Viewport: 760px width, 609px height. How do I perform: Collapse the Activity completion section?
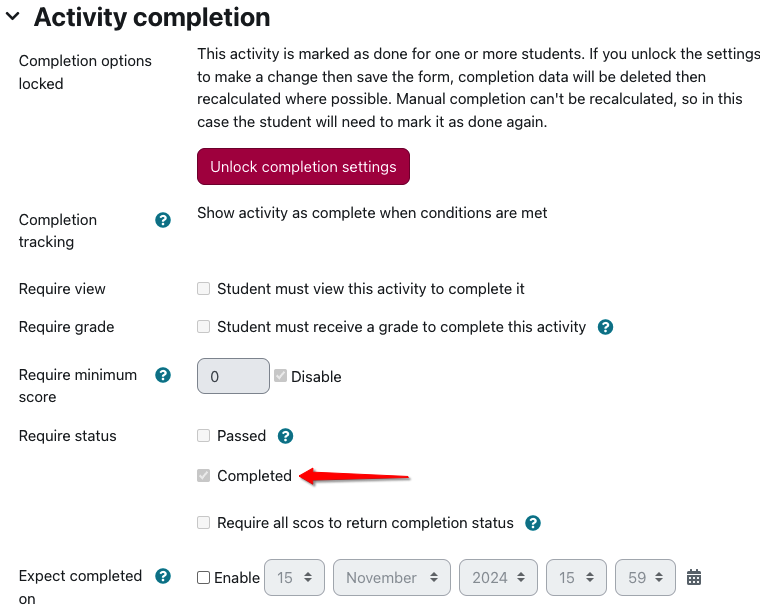coord(13,16)
